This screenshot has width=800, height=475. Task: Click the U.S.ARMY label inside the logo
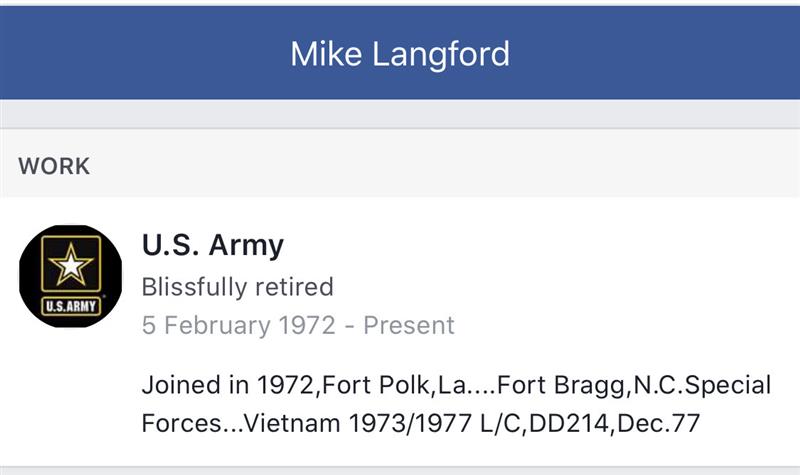[x=70, y=306]
